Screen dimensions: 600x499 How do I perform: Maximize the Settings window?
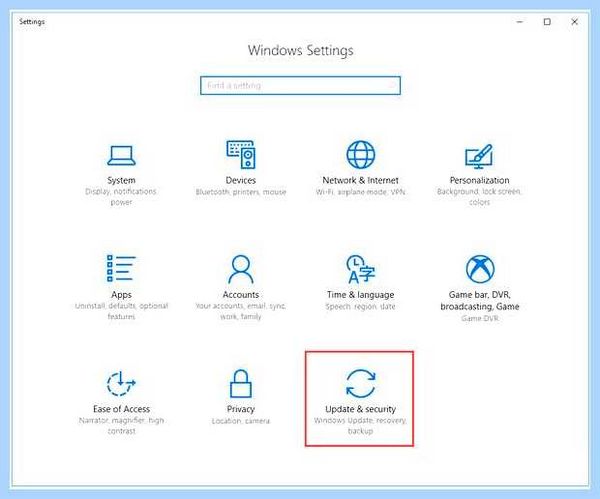click(x=547, y=22)
